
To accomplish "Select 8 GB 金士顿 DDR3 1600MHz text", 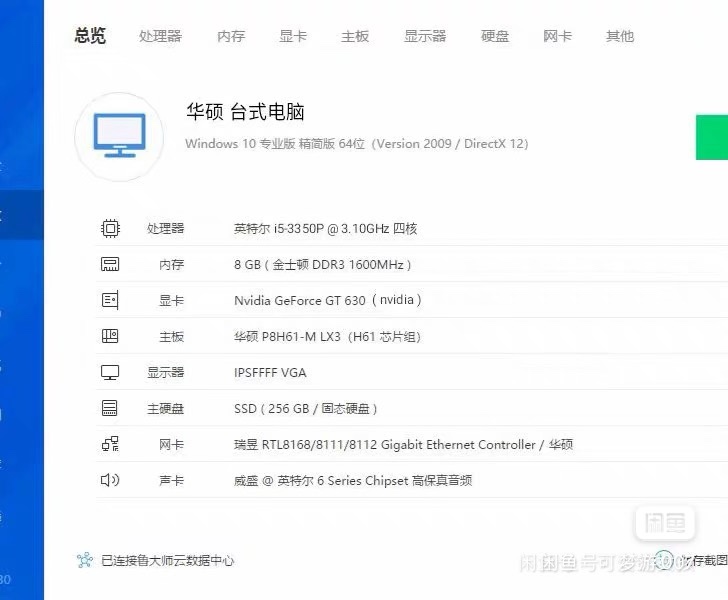I will click(323, 265).
